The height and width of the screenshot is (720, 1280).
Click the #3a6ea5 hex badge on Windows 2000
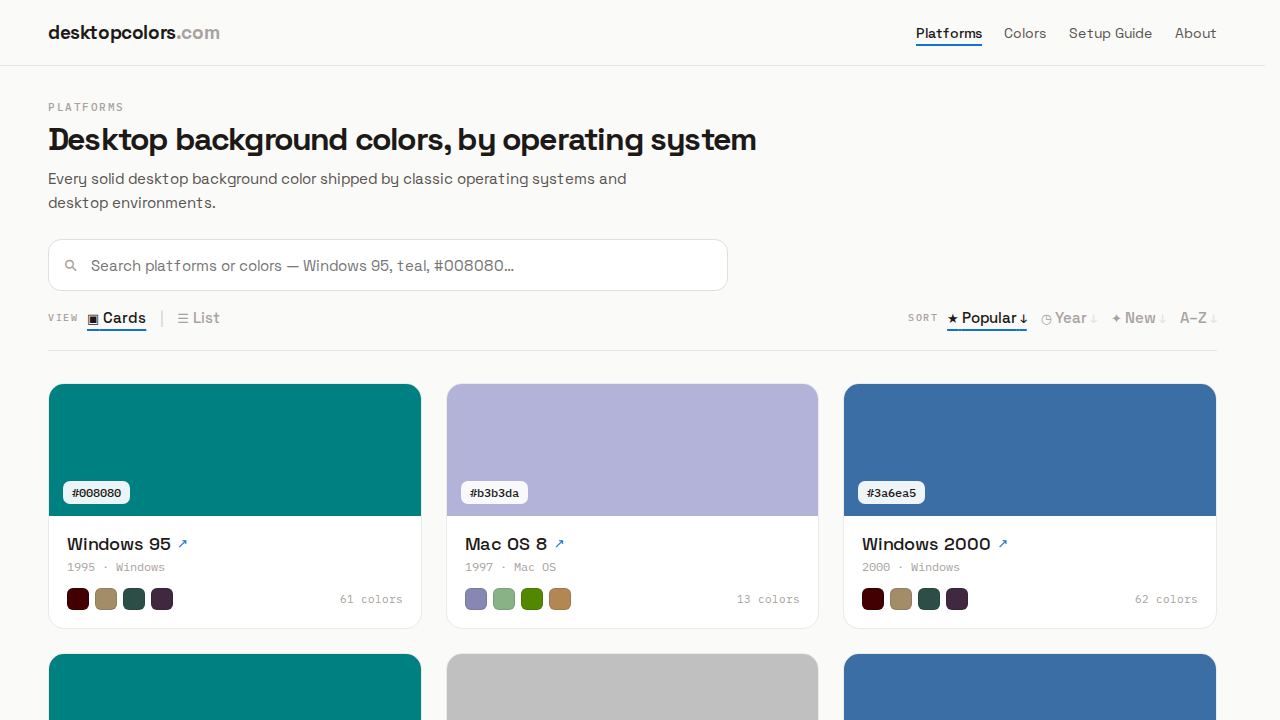pyautogui.click(x=892, y=493)
